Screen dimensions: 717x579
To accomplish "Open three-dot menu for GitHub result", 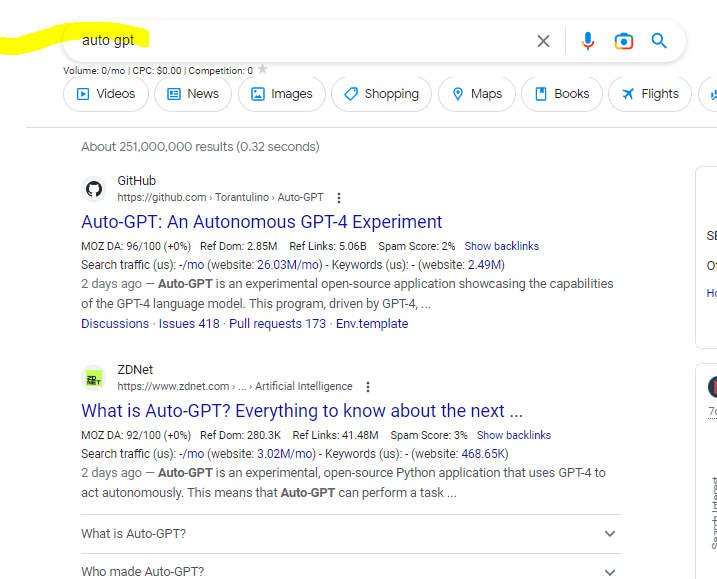I will click(339, 198).
